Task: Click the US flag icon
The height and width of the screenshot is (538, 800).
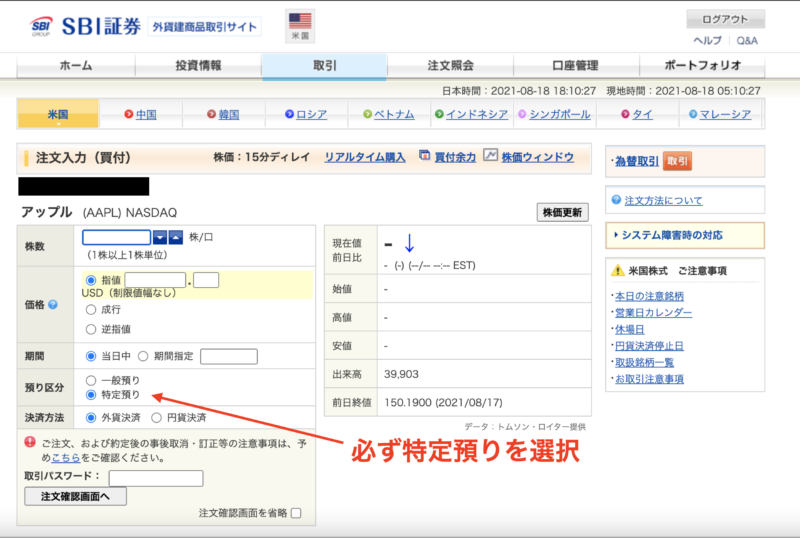Action: pyautogui.click(x=300, y=21)
